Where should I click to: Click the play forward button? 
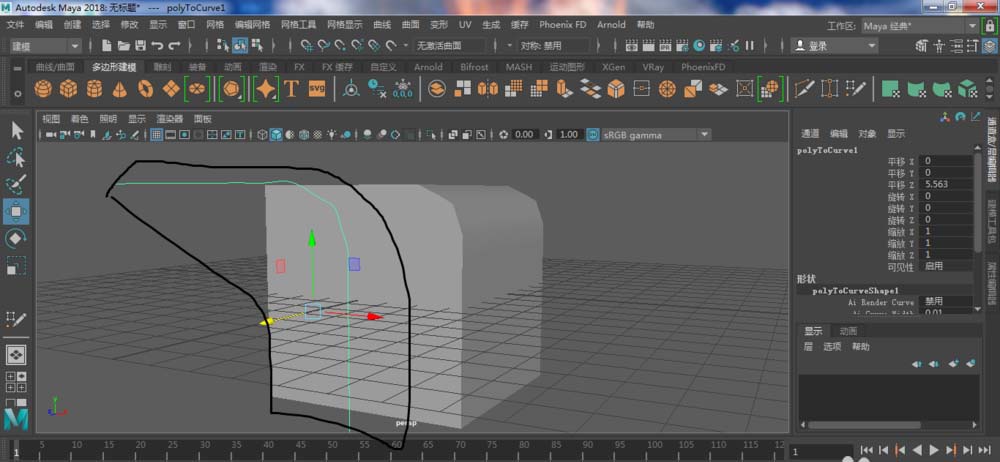[x=934, y=450]
